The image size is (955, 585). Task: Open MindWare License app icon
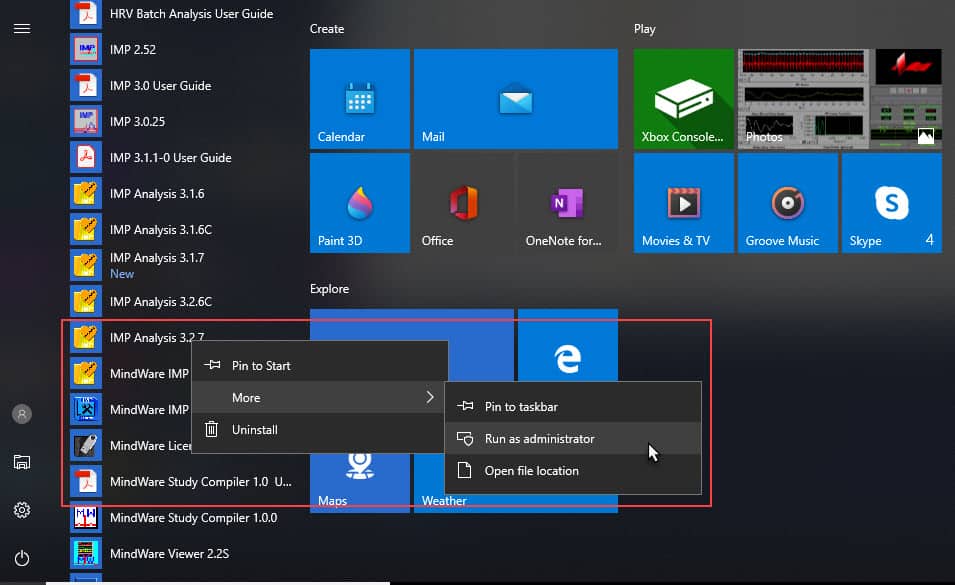pos(86,446)
